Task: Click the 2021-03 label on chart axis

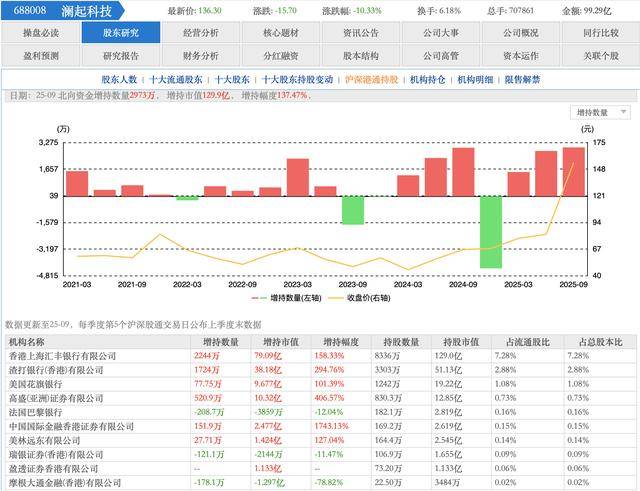Action: 77,284
